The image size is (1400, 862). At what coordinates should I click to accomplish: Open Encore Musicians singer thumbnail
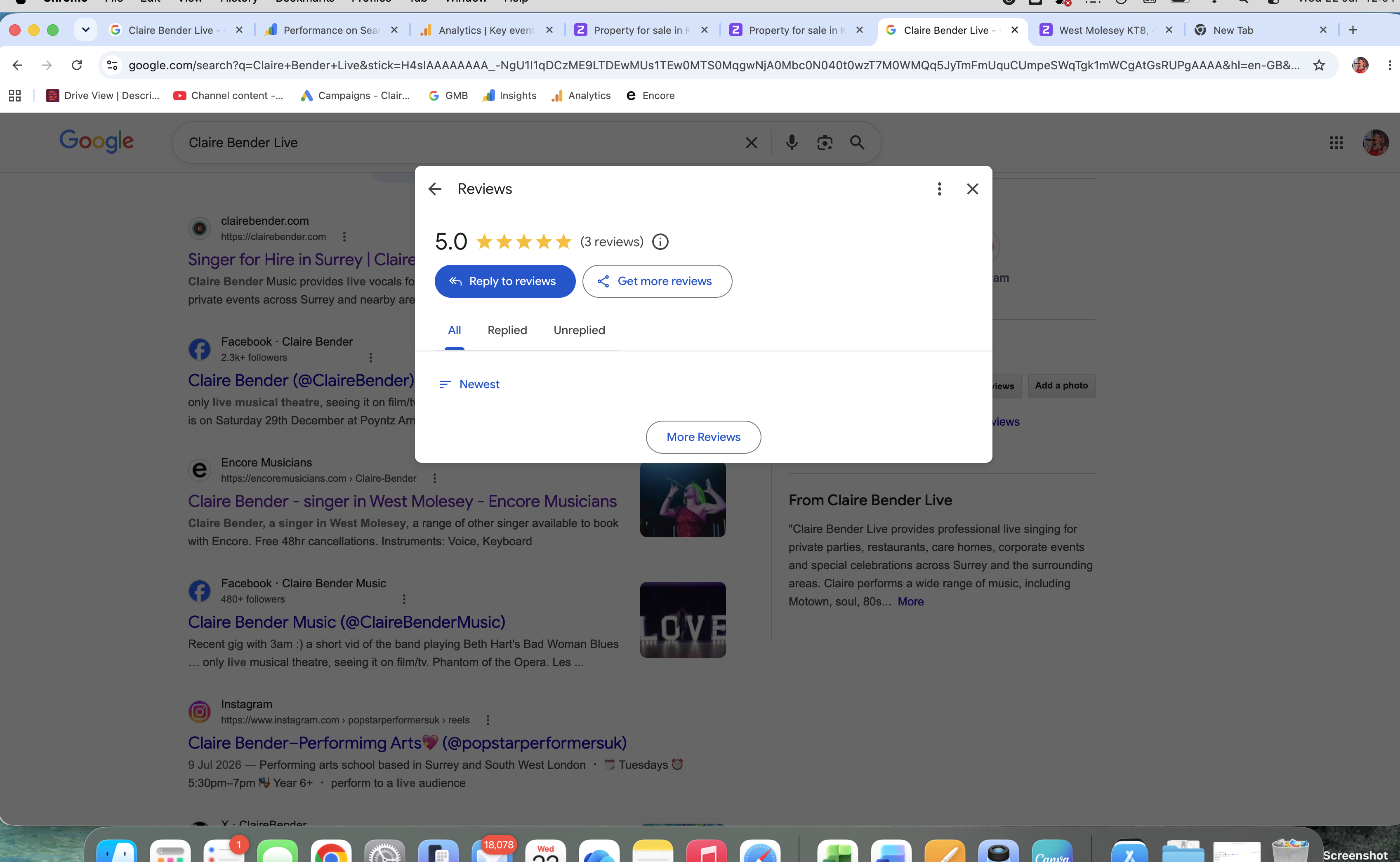[x=683, y=499]
